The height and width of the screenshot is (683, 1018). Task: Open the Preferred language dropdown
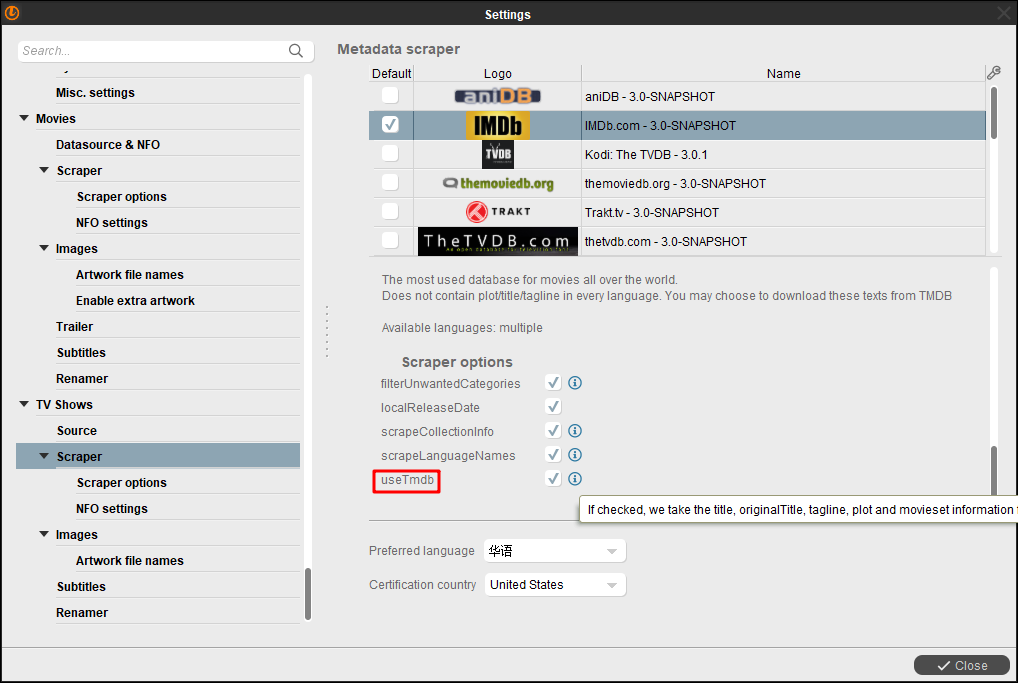coord(554,551)
